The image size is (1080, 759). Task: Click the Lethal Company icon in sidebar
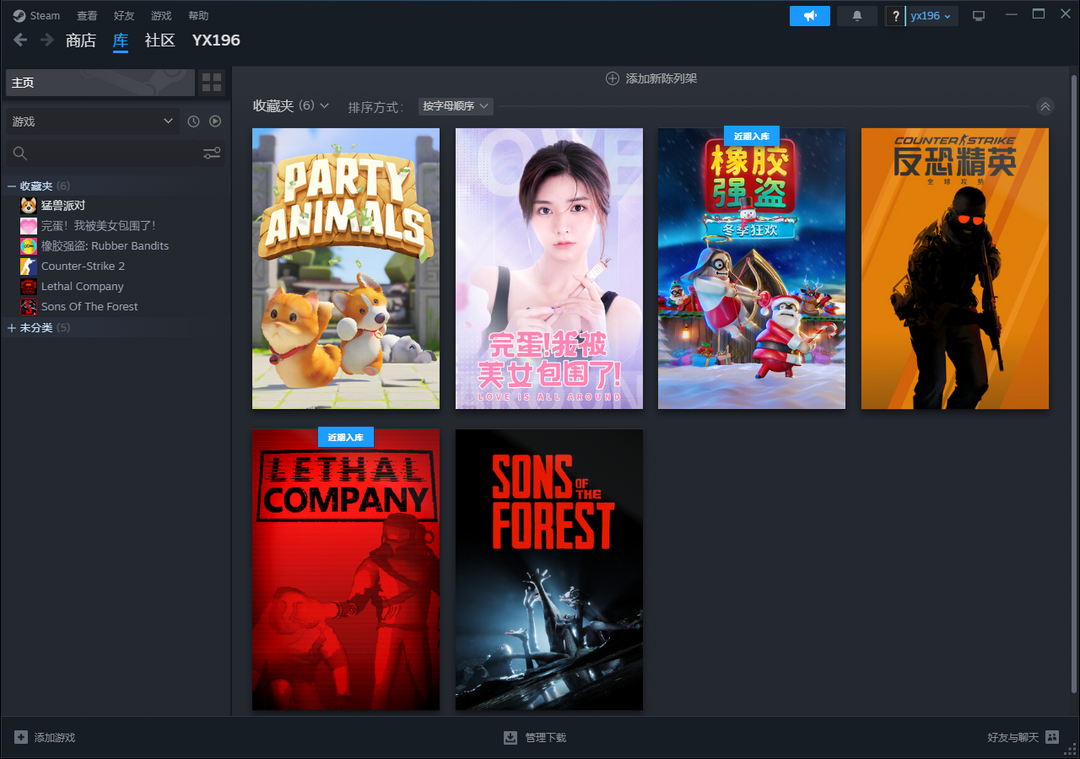tap(28, 287)
